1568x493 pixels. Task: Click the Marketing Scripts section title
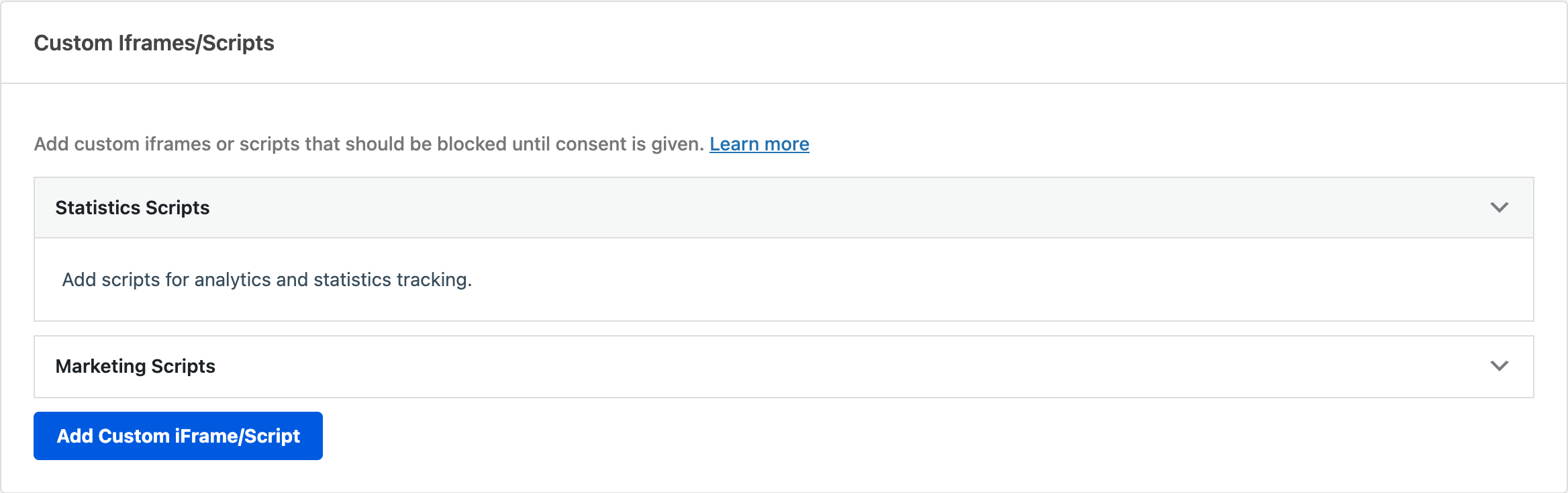(x=136, y=366)
